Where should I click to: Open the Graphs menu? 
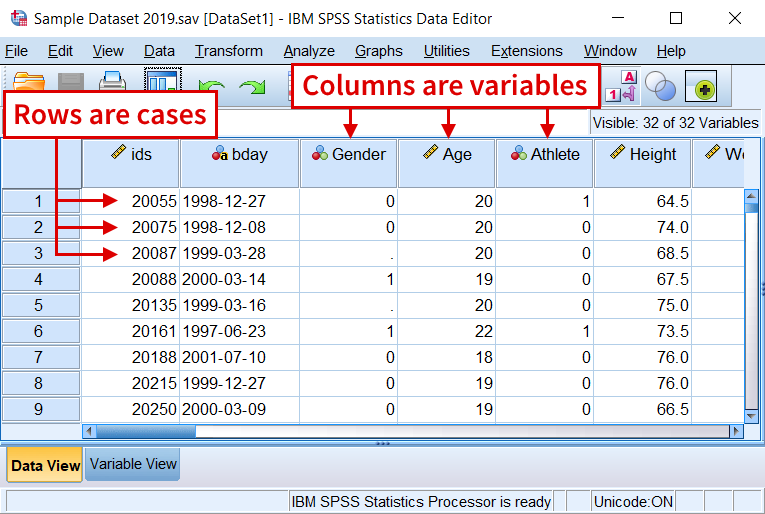pyautogui.click(x=379, y=51)
